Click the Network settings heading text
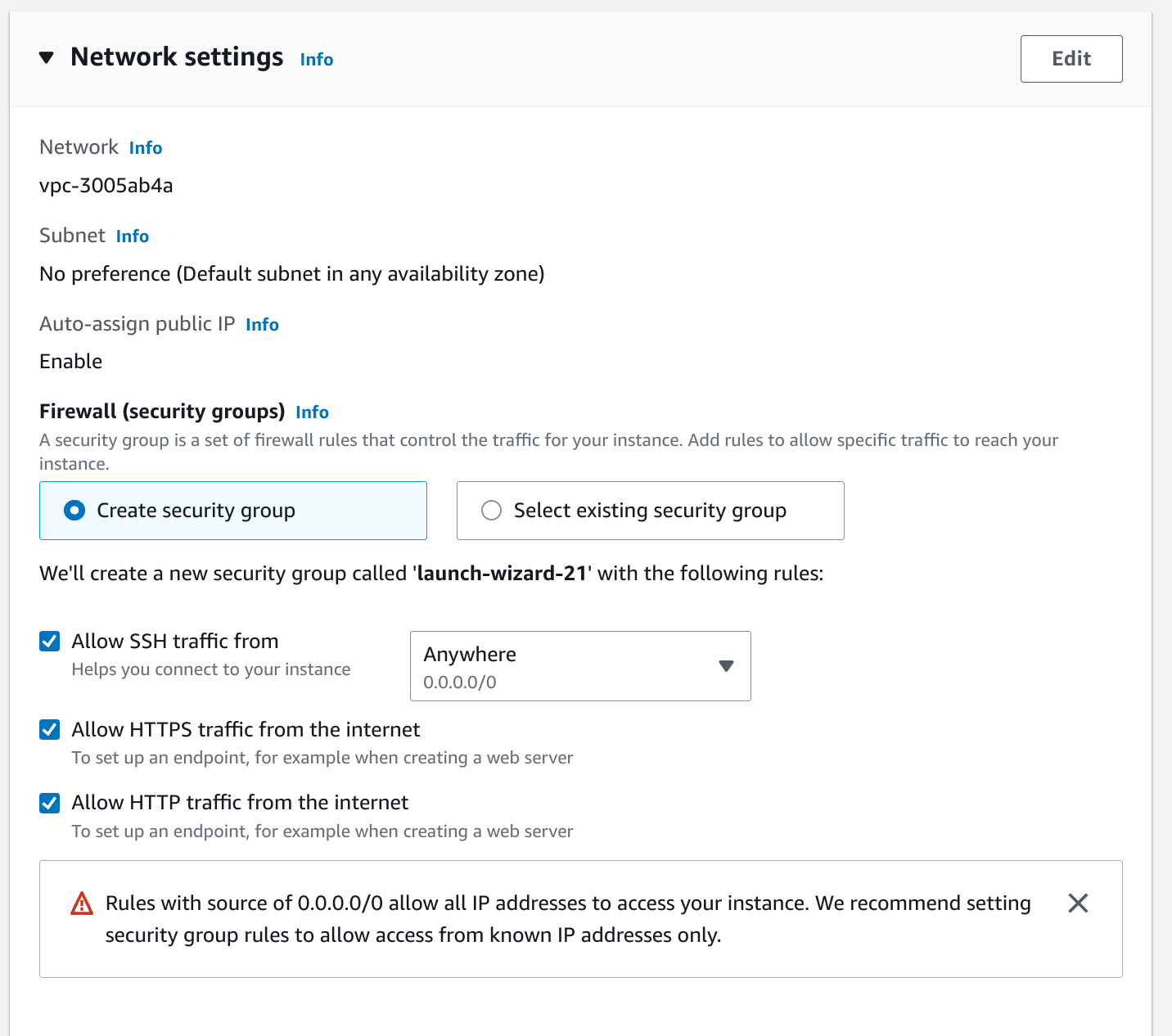1172x1036 pixels. click(177, 57)
